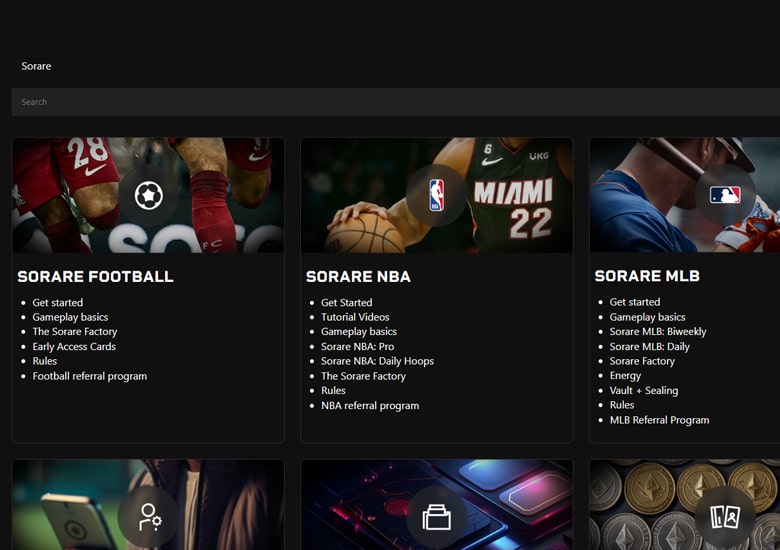
Task: Open Sorare MLB: Daily link
Action: [x=649, y=347]
